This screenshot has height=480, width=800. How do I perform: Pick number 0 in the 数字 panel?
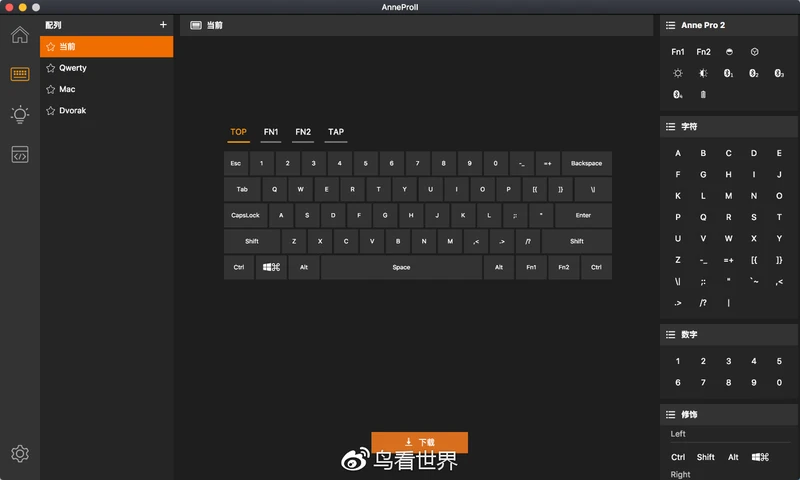pos(779,383)
